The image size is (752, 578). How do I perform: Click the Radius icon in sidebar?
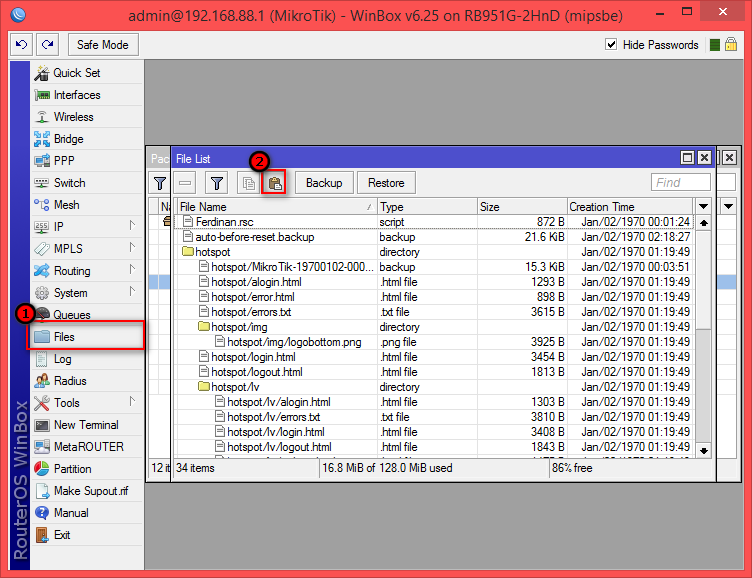click(42, 381)
